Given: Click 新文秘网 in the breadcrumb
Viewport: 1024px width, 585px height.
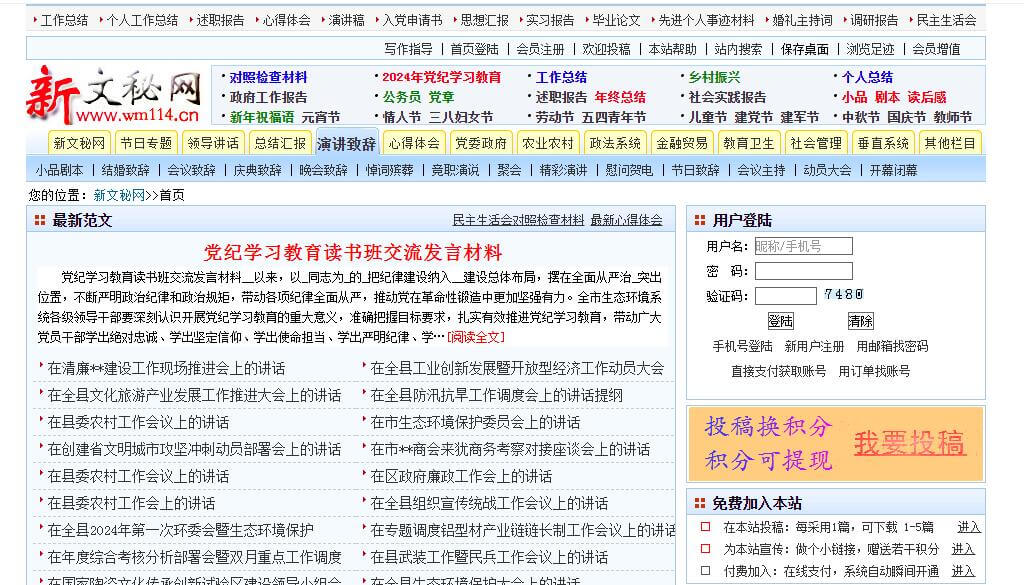Looking at the screenshot, I should [x=119, y=195].
